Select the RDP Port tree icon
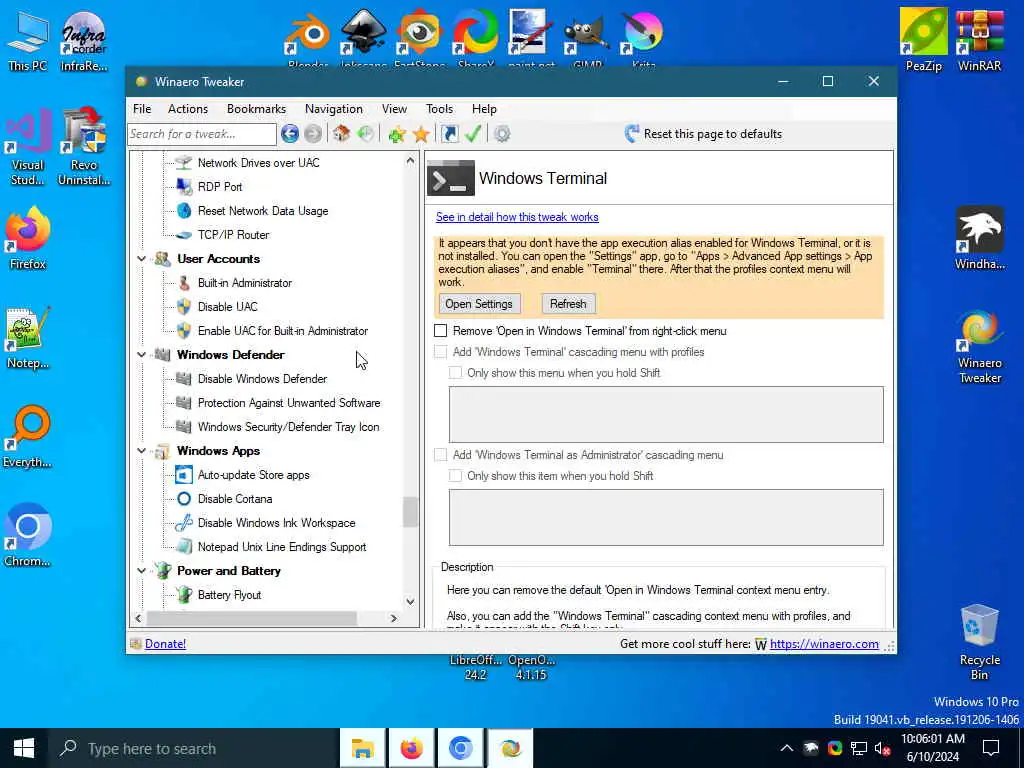This screenshot has width=1024, height=768. [x=184, y=187]
